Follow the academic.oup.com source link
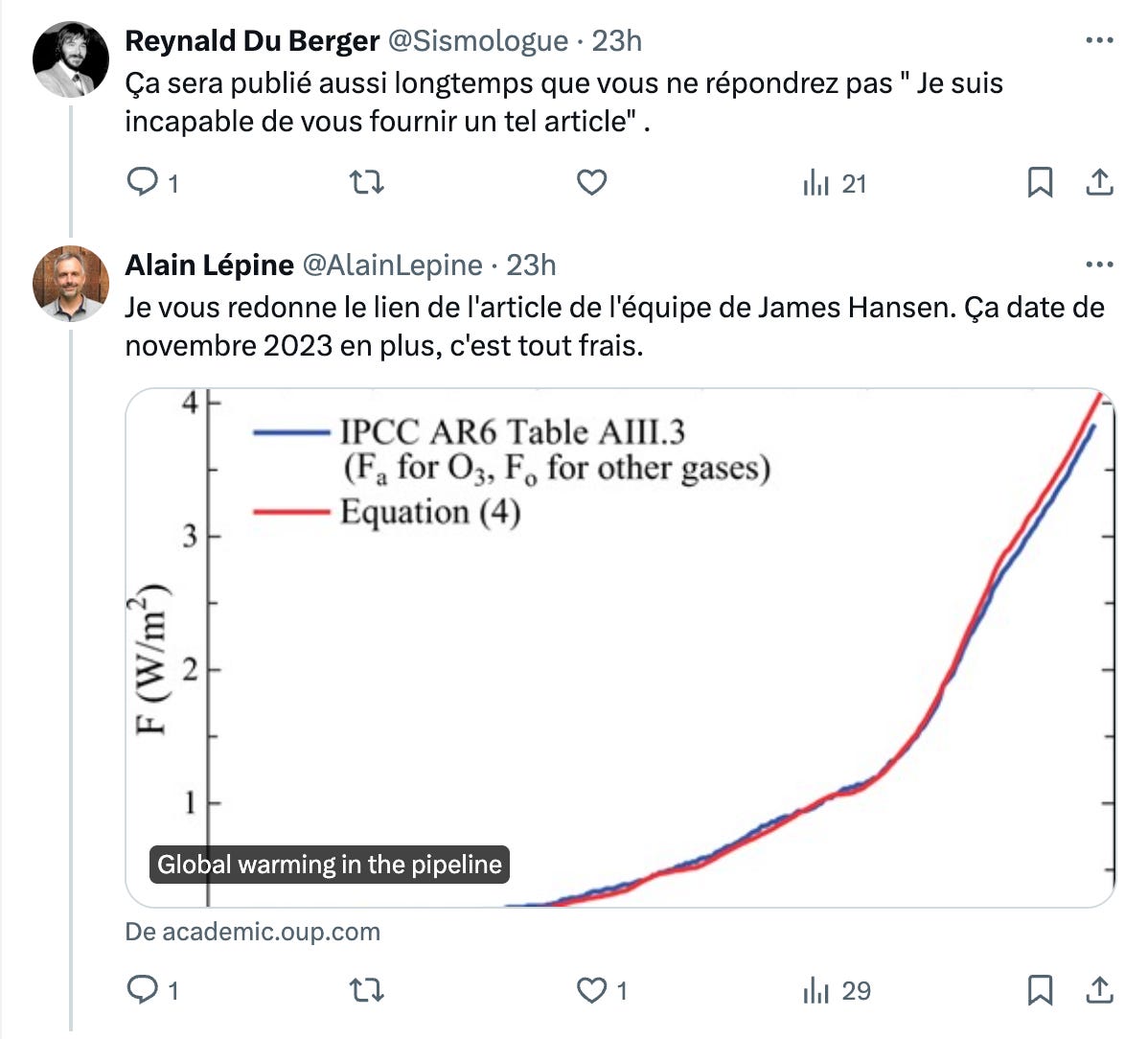1148x1039 pixels. (253, 932)
